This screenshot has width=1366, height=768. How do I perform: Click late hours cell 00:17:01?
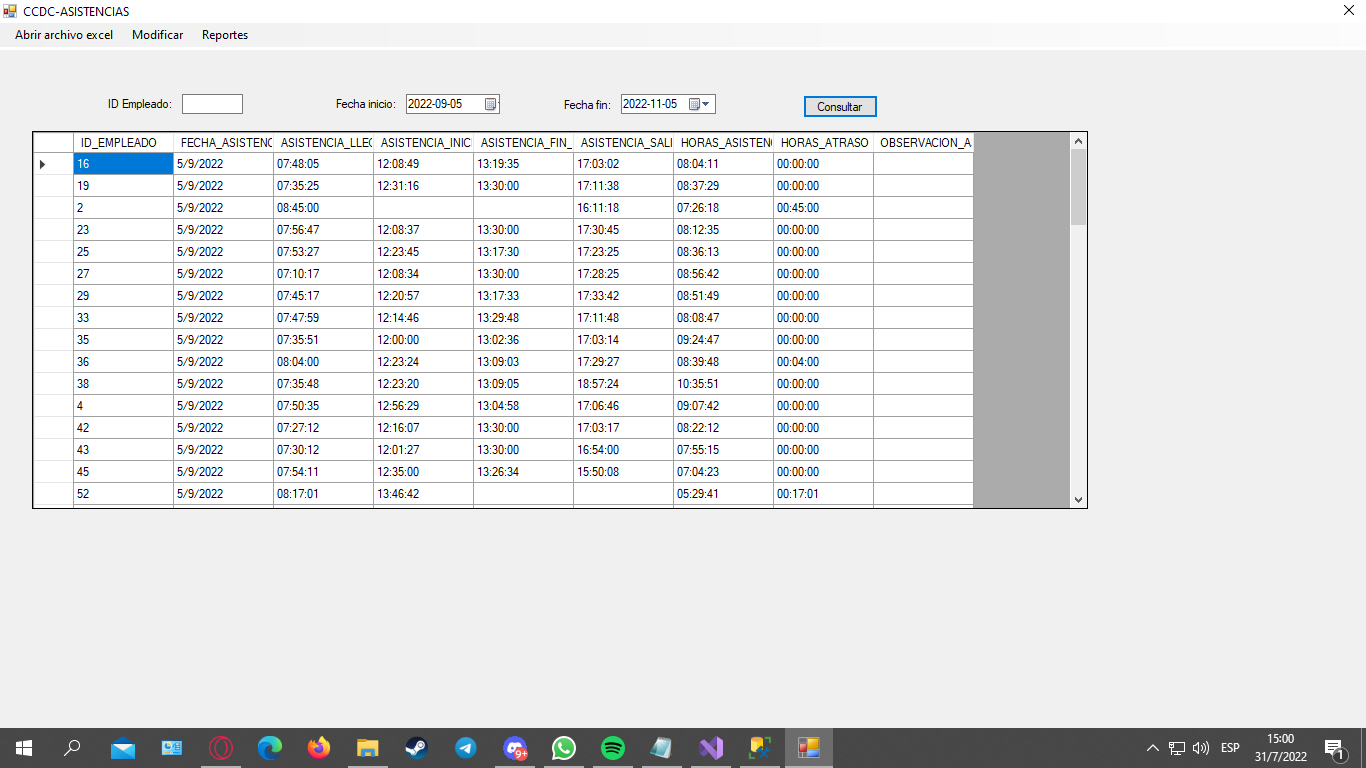tap(823, 494)
